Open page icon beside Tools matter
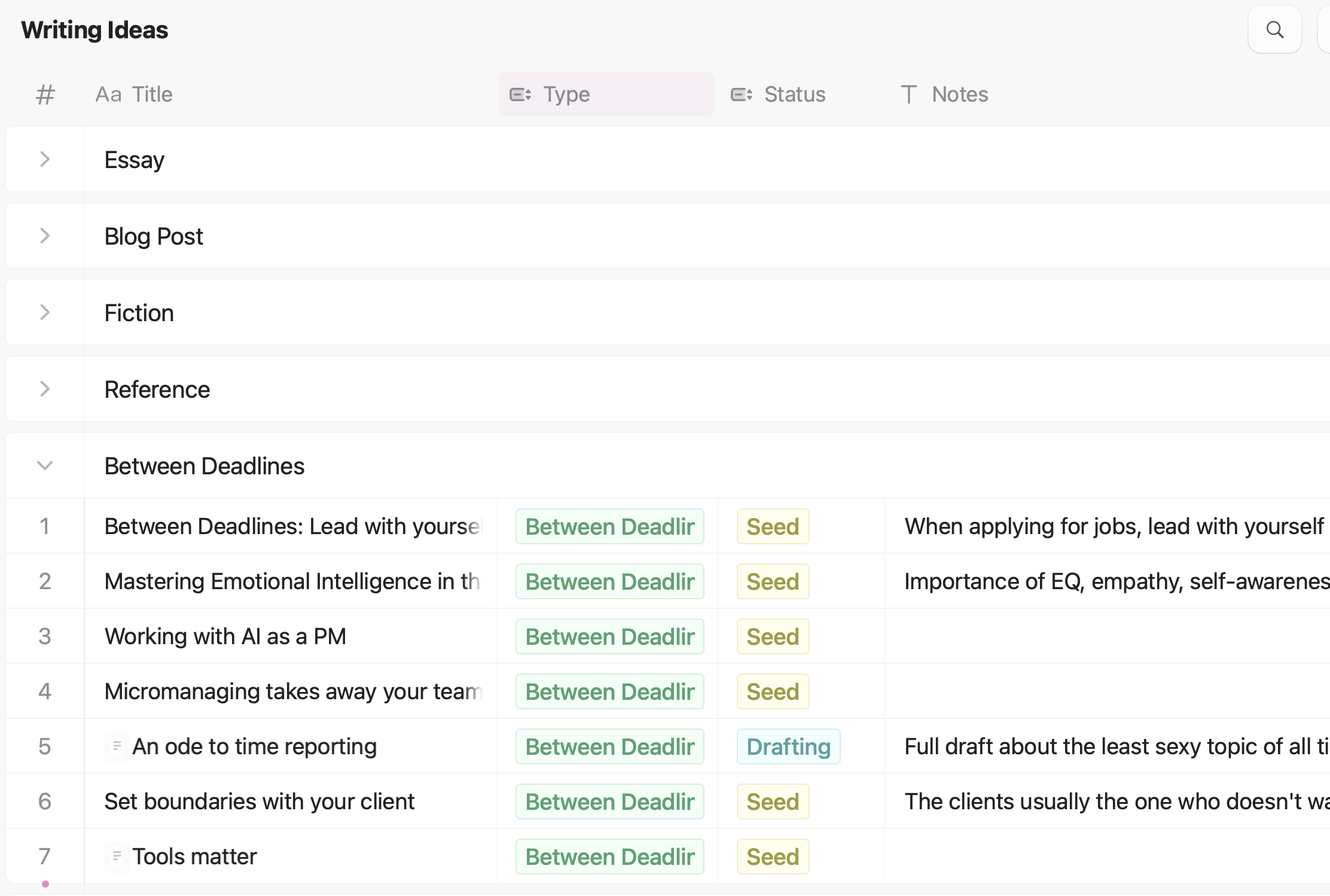 tap(117, 856)
